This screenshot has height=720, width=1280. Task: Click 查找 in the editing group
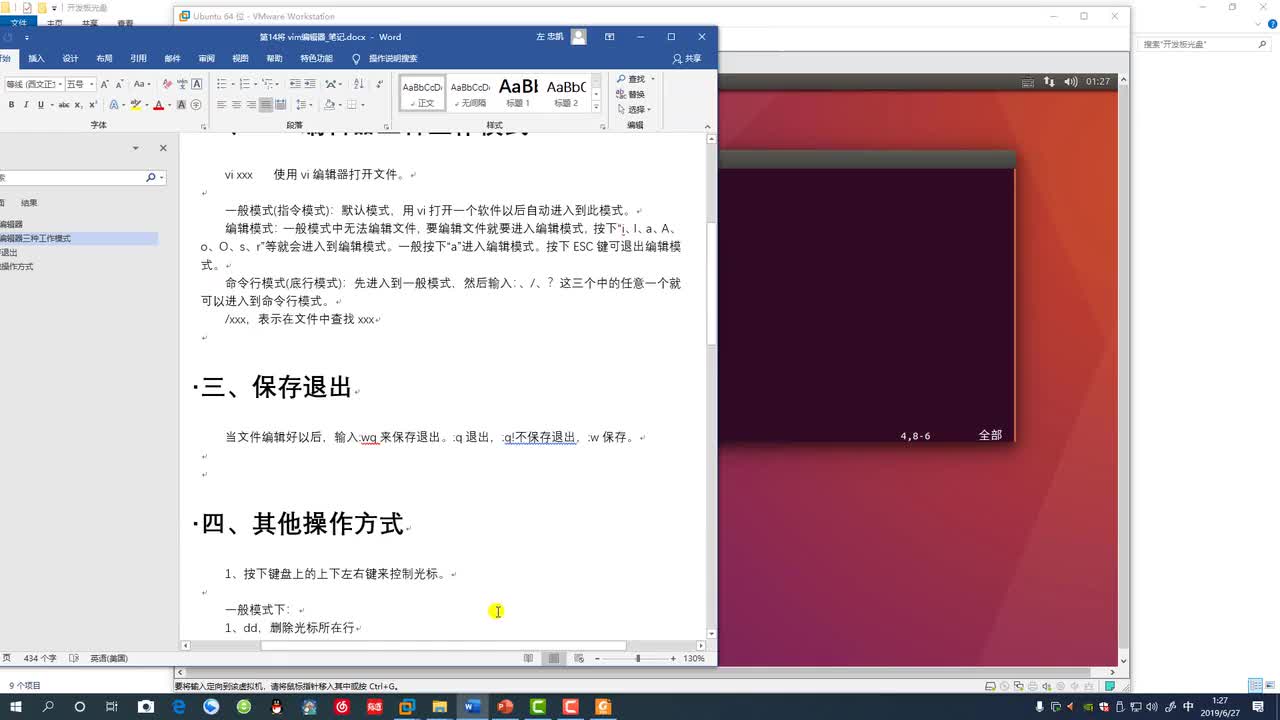coord(632,79)
